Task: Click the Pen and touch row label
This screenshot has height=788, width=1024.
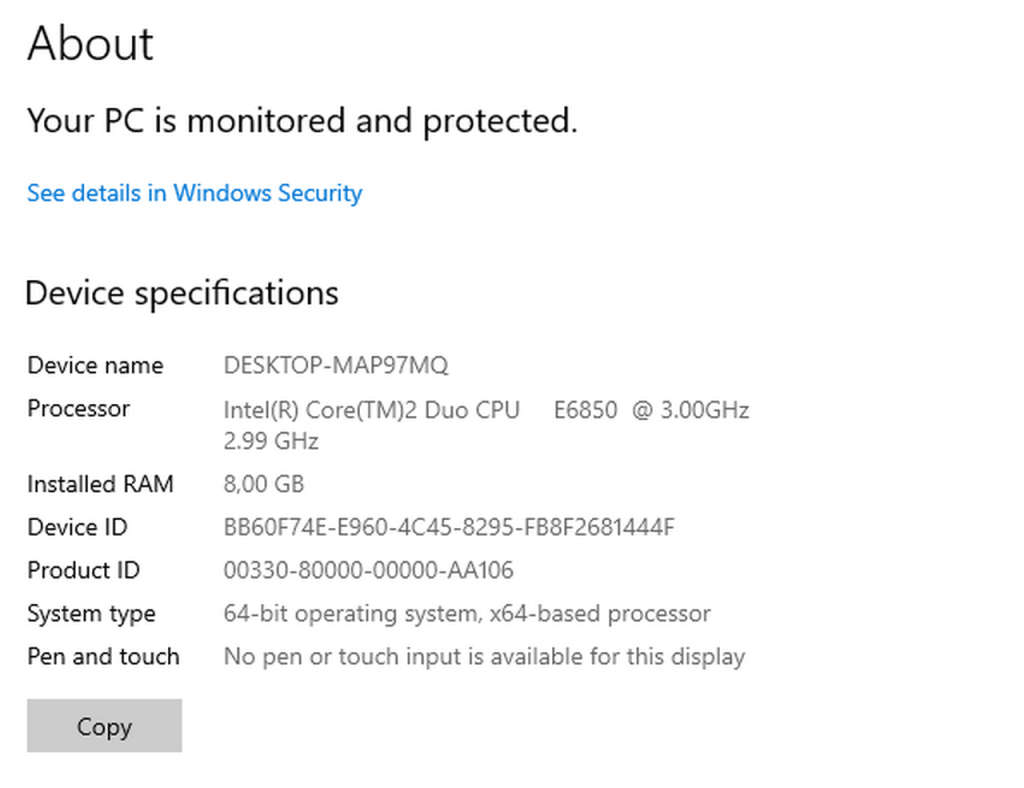Action: pyautogui.click(x=103, y=656)
